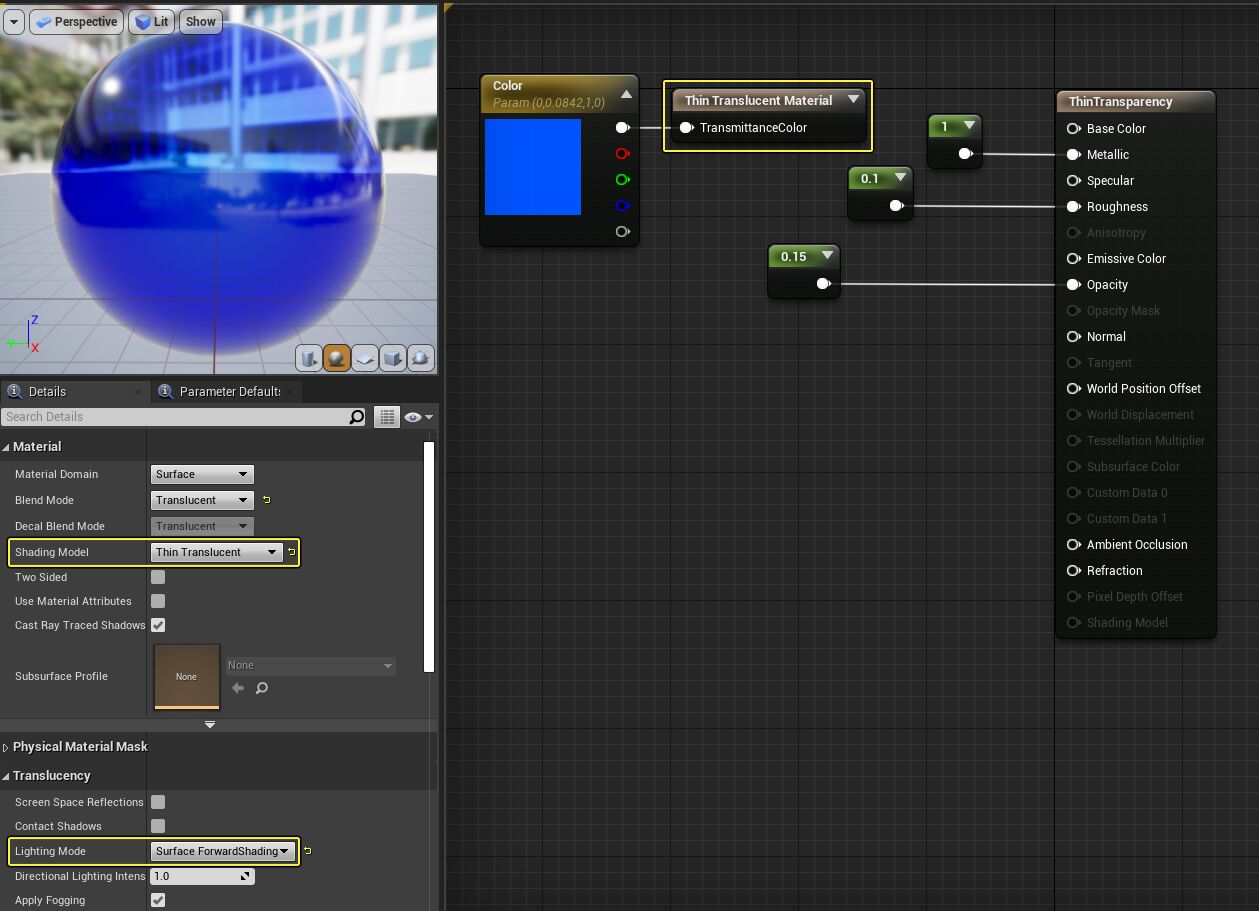
Task: Click the favorites grid icon beside search
Action: [387, 417]
